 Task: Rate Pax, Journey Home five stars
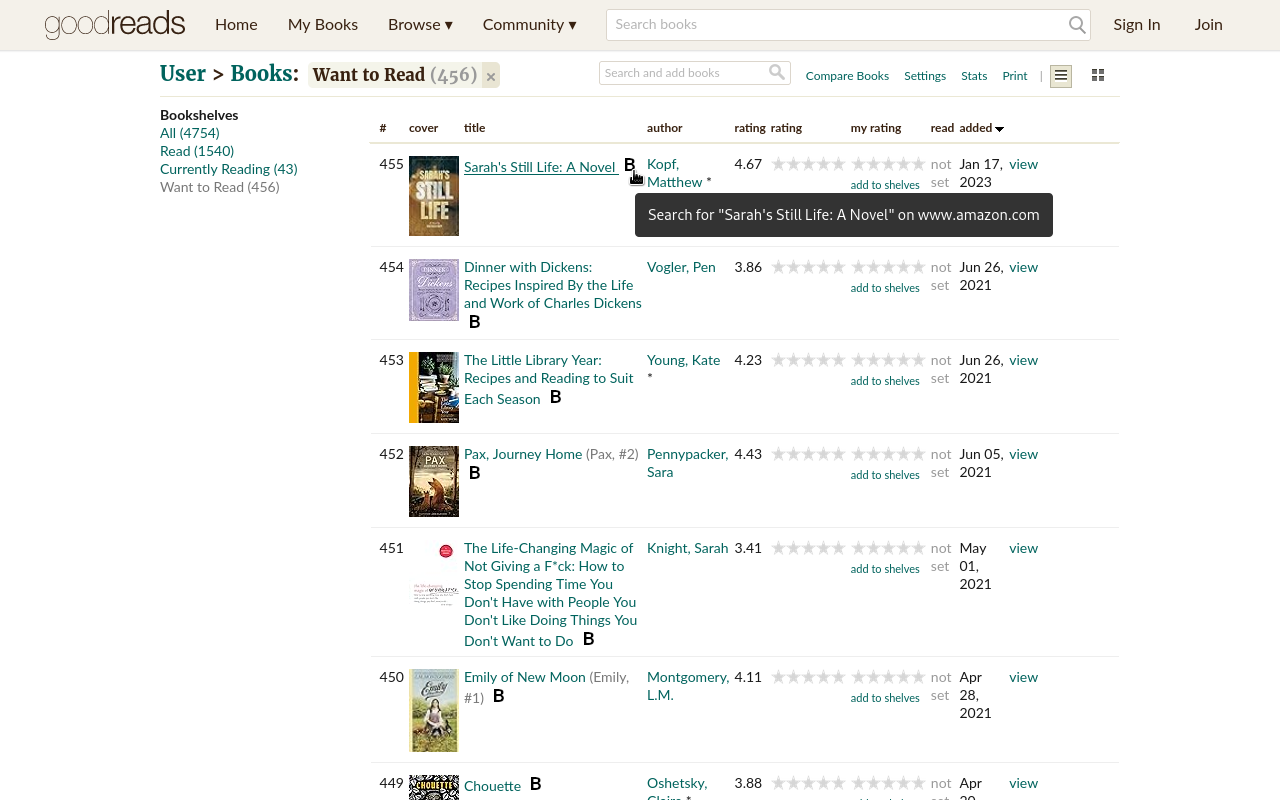(x=920, y=453)
